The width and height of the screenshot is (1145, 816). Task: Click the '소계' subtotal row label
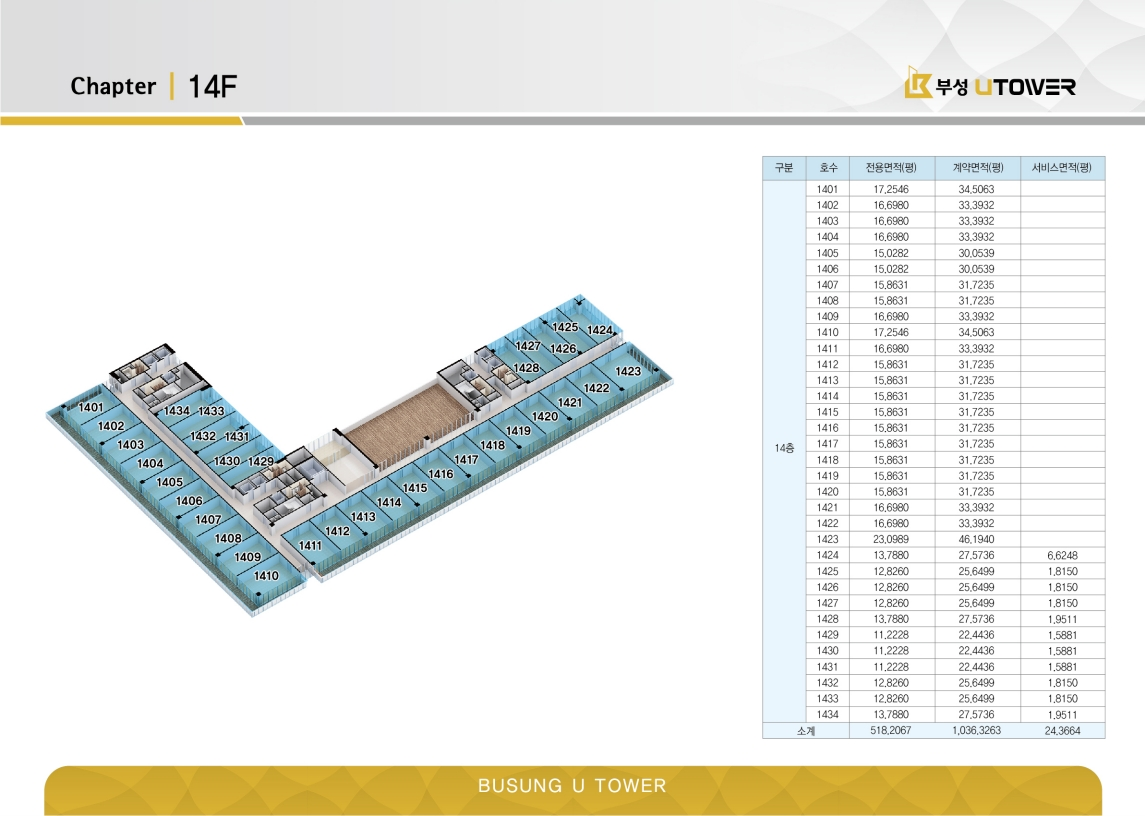[806, 731]
